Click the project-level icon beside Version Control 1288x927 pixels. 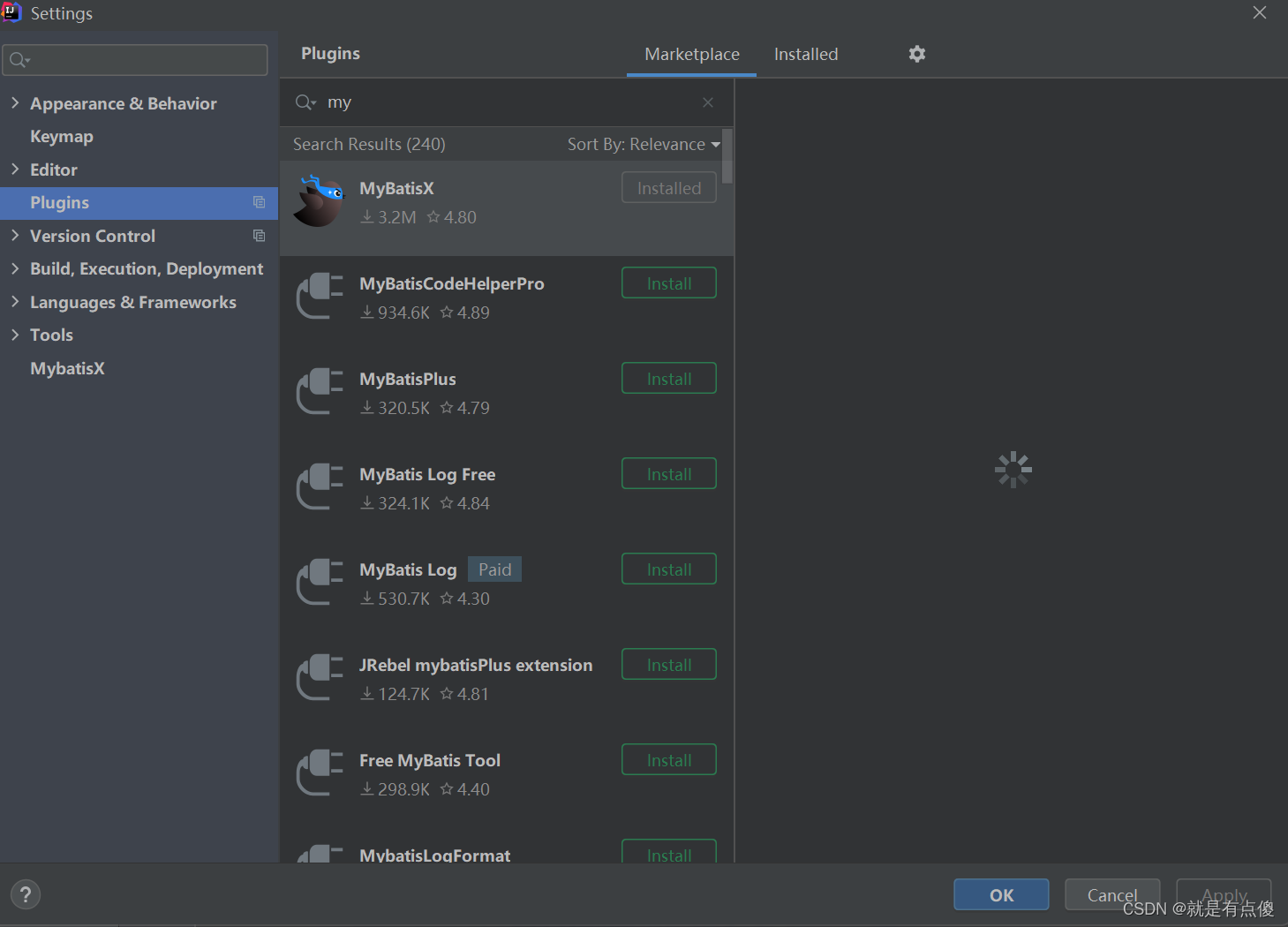tap(259, 236)
